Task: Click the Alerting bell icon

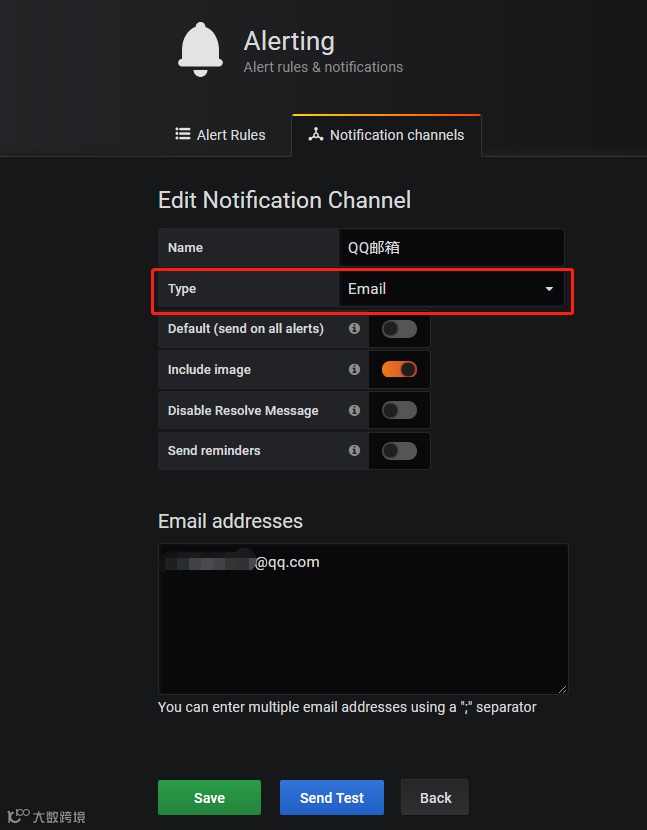Action: [200, 49]
